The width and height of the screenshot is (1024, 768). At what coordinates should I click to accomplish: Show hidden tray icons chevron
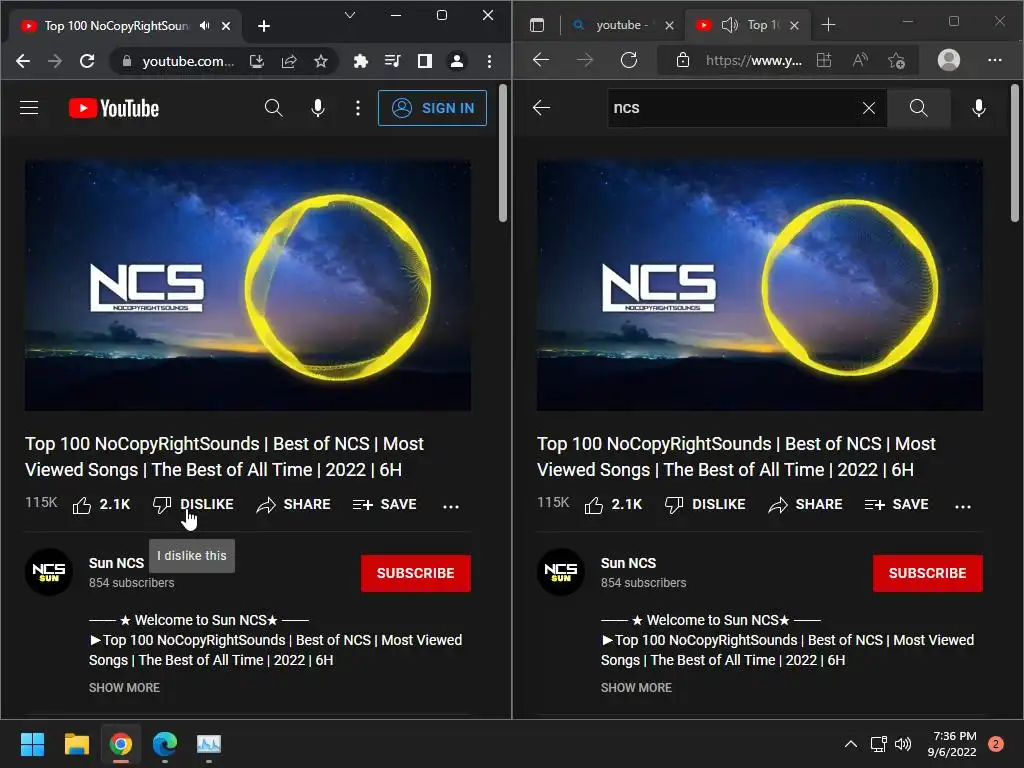[x=850, y=744]
